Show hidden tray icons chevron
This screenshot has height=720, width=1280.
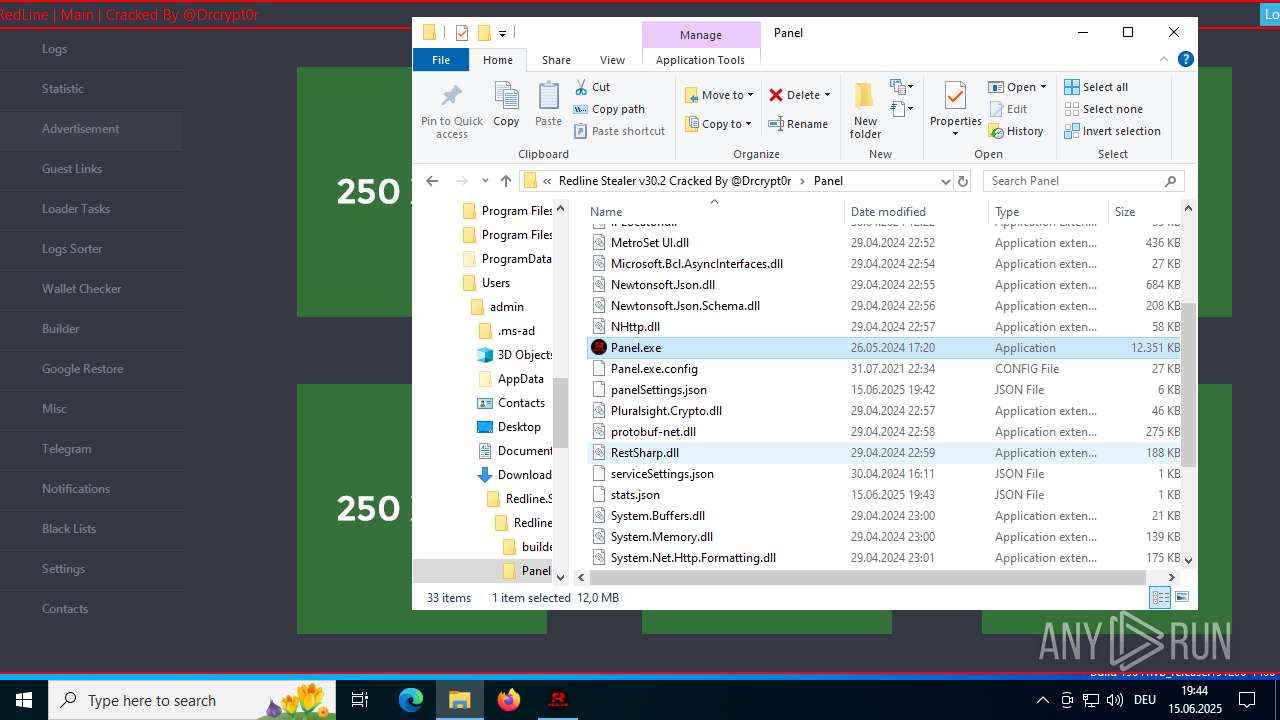coord(1042,700)
